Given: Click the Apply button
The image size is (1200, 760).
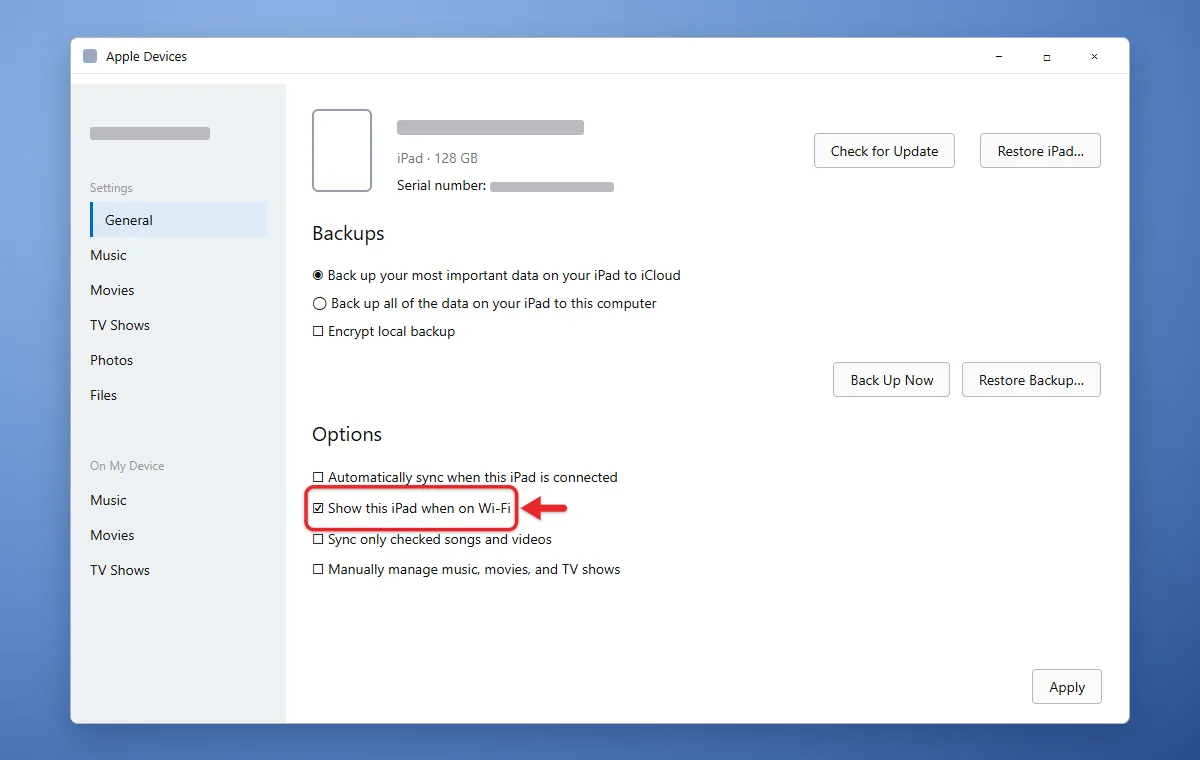Looking at the screenshot, I should point(1067,687).
